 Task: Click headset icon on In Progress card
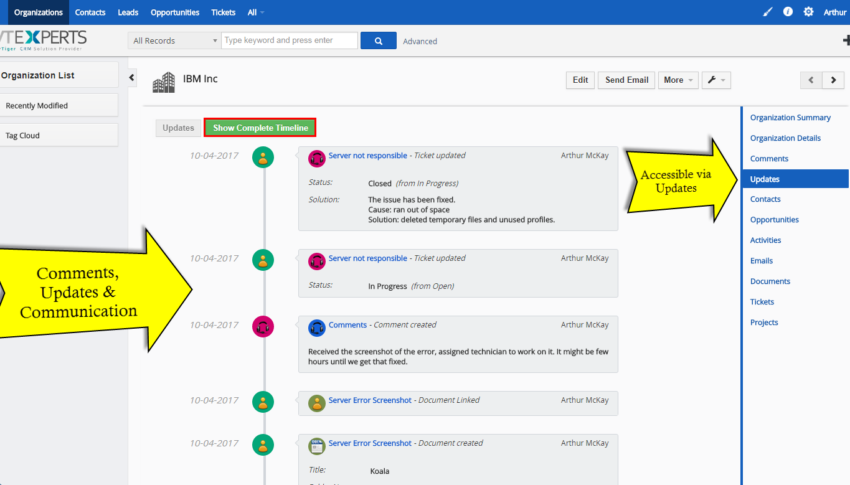pos(317,261)
